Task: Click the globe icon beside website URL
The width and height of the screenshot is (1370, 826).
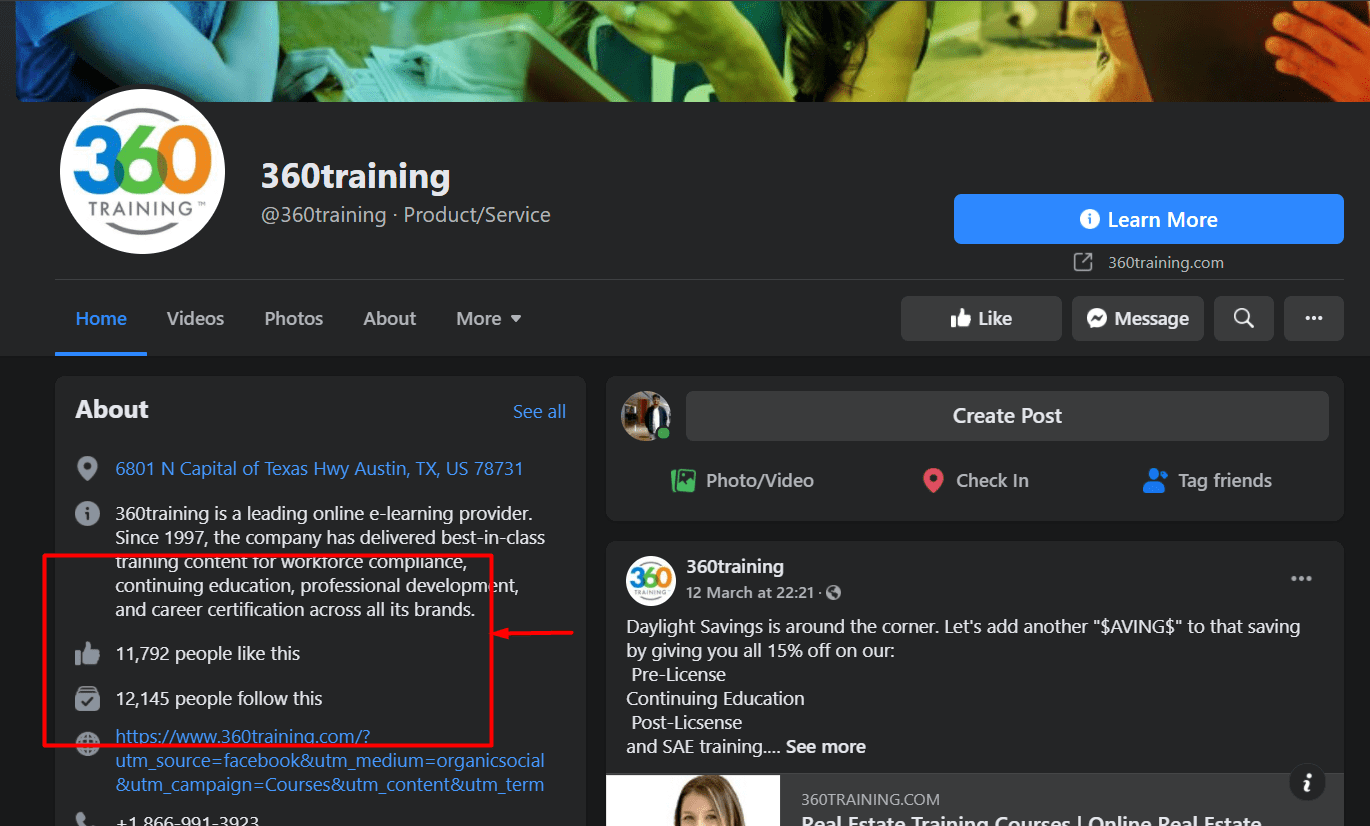Action: (x=88, y=744)
